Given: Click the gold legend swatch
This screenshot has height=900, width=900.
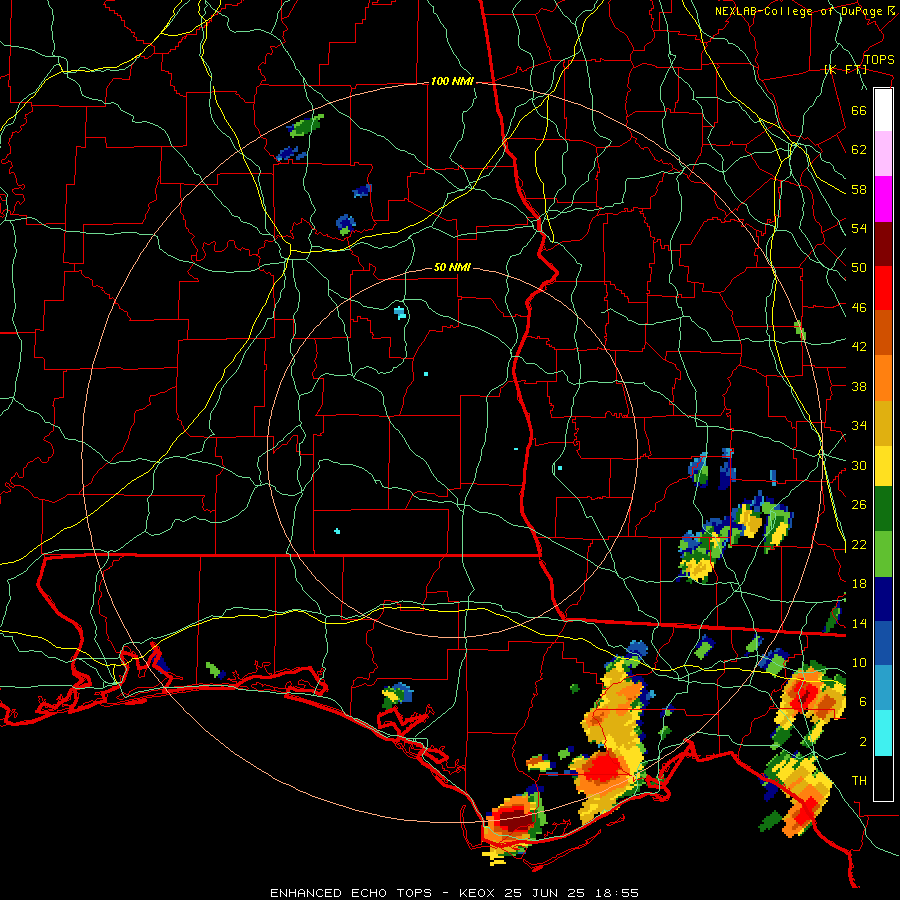Looking at the screenshot, I should [883, 423].
